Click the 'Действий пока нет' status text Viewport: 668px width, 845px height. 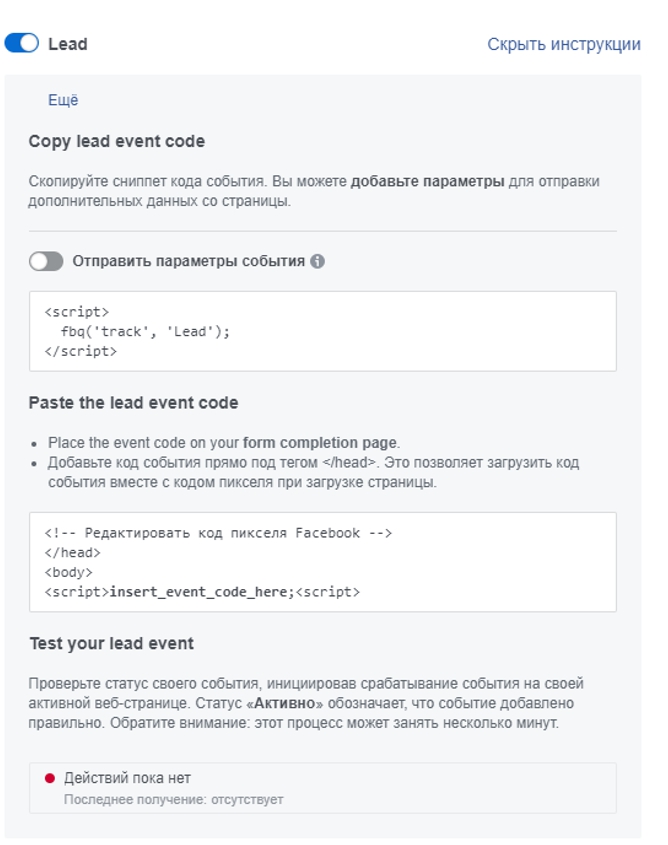(x=127, y=778)
